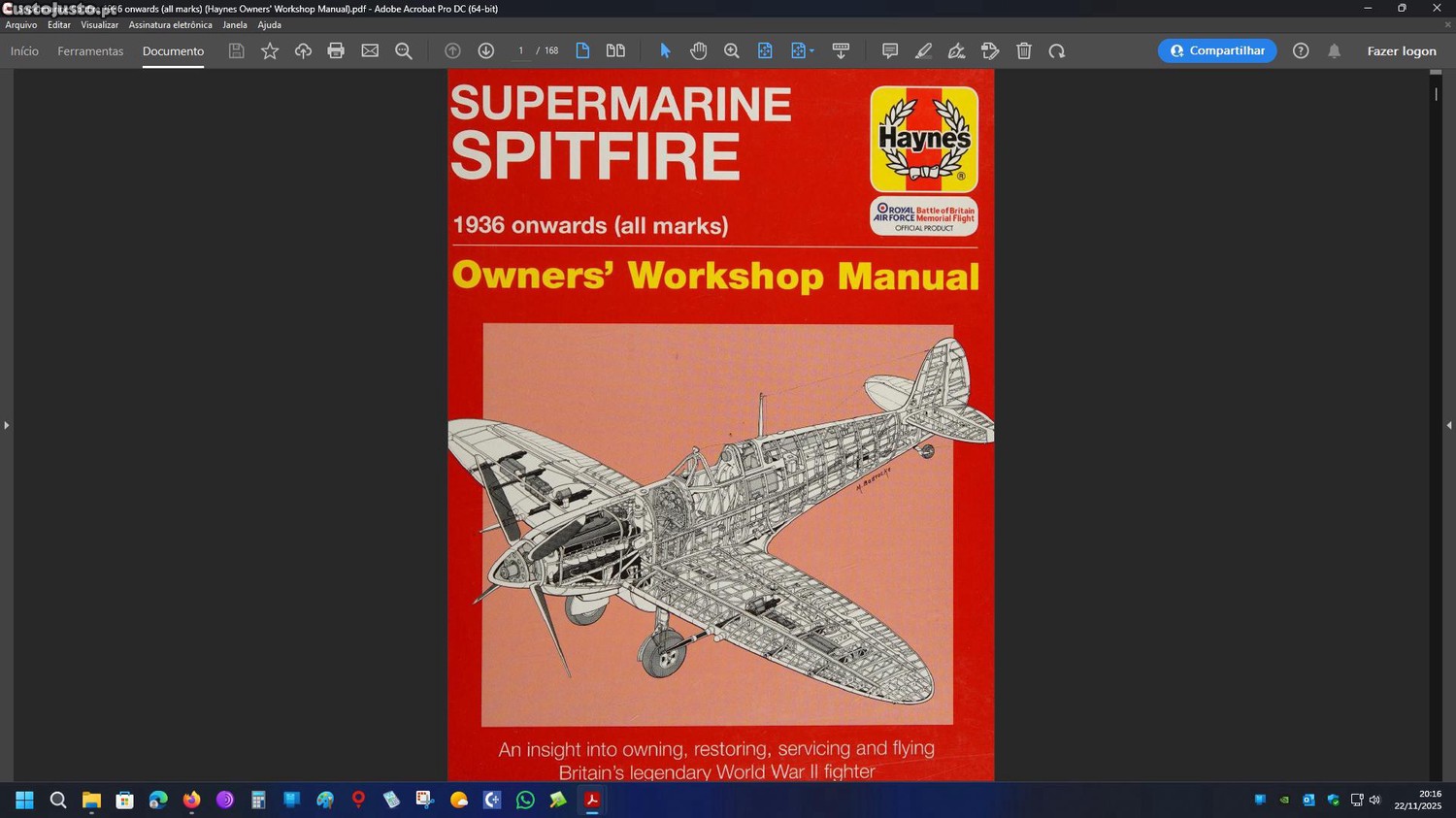Image resolution: width=1456 pixels, height=818 pixels.
Task: Toggle two-page view mode
Action: click(x=615, y=50)
